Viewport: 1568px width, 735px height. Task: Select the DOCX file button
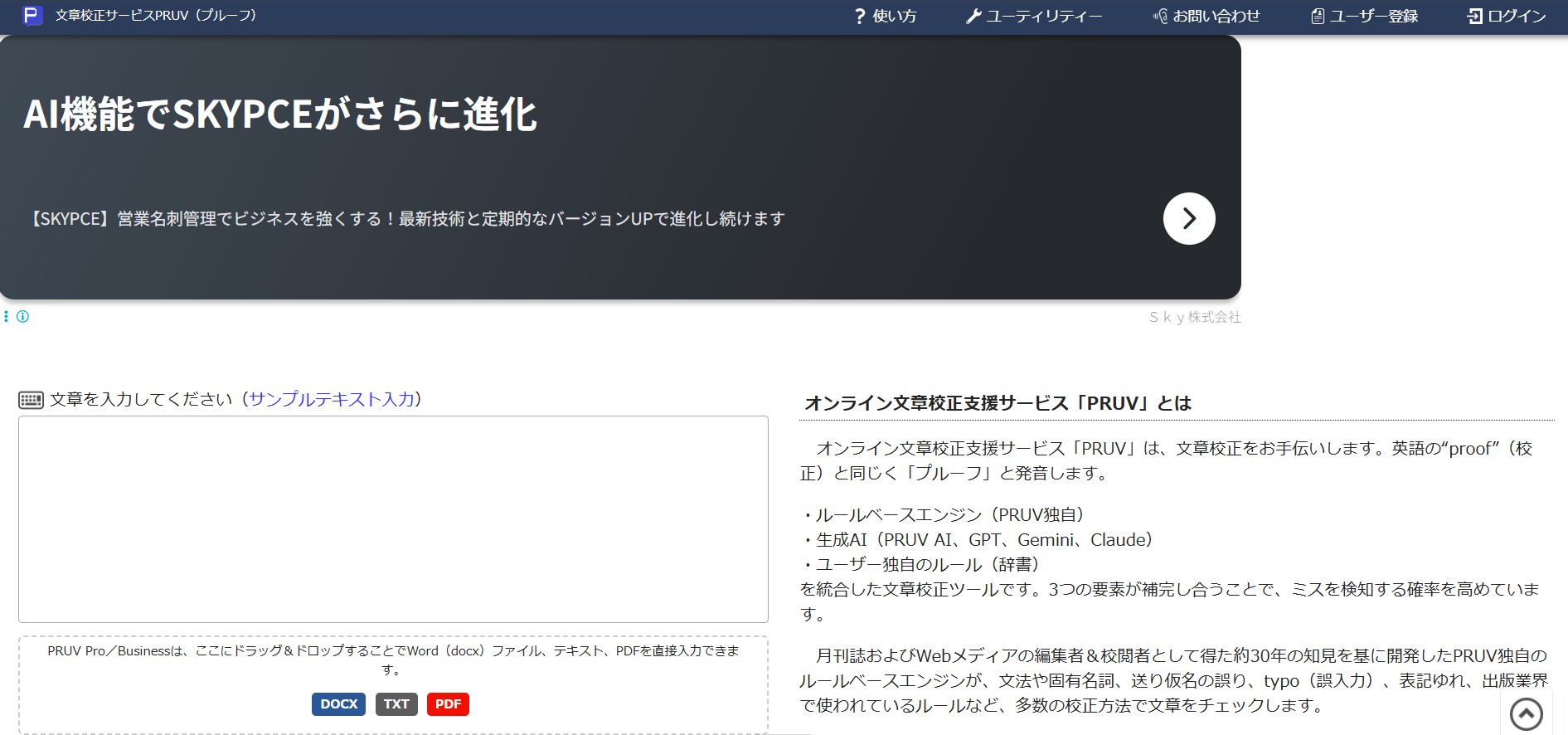[x=338, y=704]
